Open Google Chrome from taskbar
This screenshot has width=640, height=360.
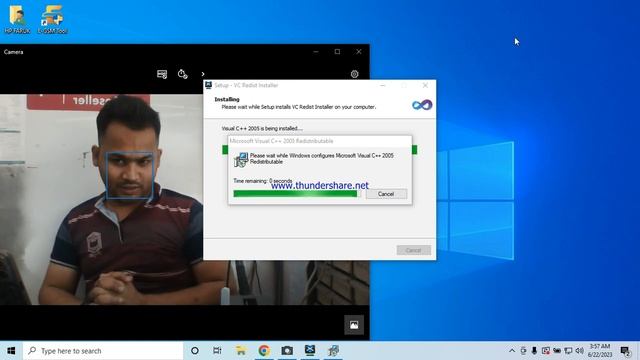264,351
